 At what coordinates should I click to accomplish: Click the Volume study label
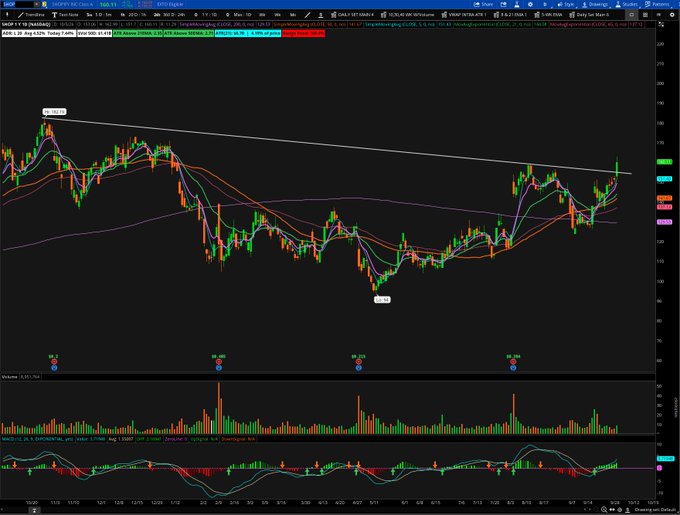[10, 377]
